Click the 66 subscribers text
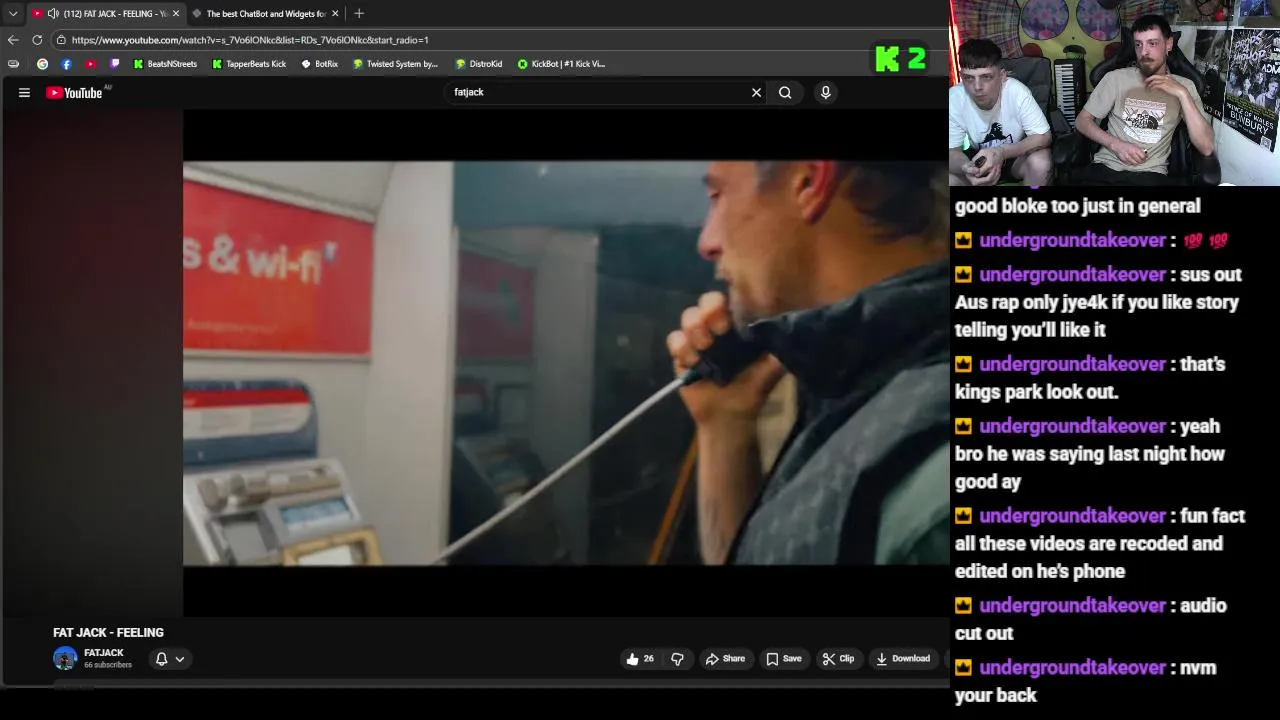 click(108, 665)
